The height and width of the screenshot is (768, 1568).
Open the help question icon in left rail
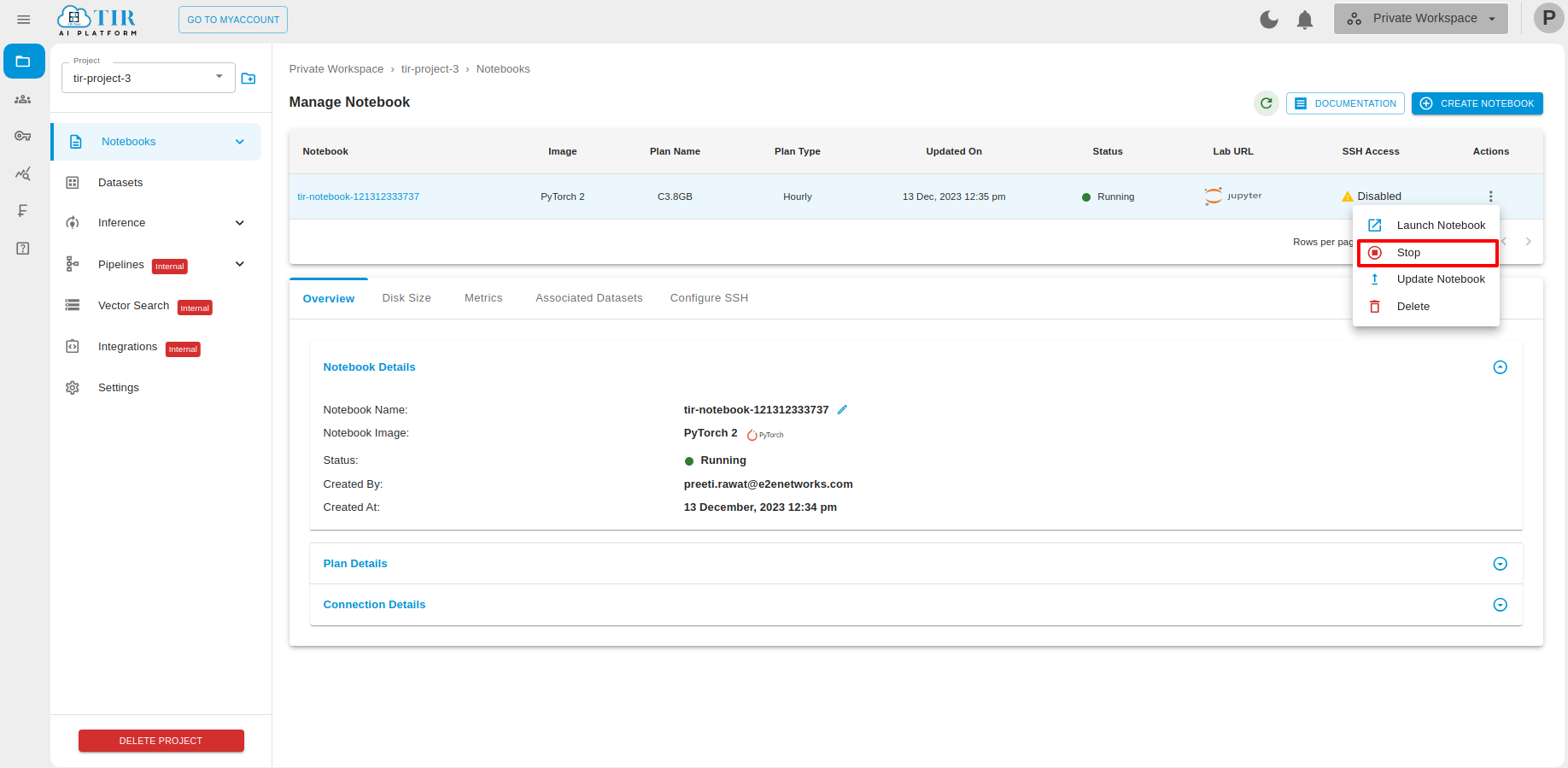(23, 249)
